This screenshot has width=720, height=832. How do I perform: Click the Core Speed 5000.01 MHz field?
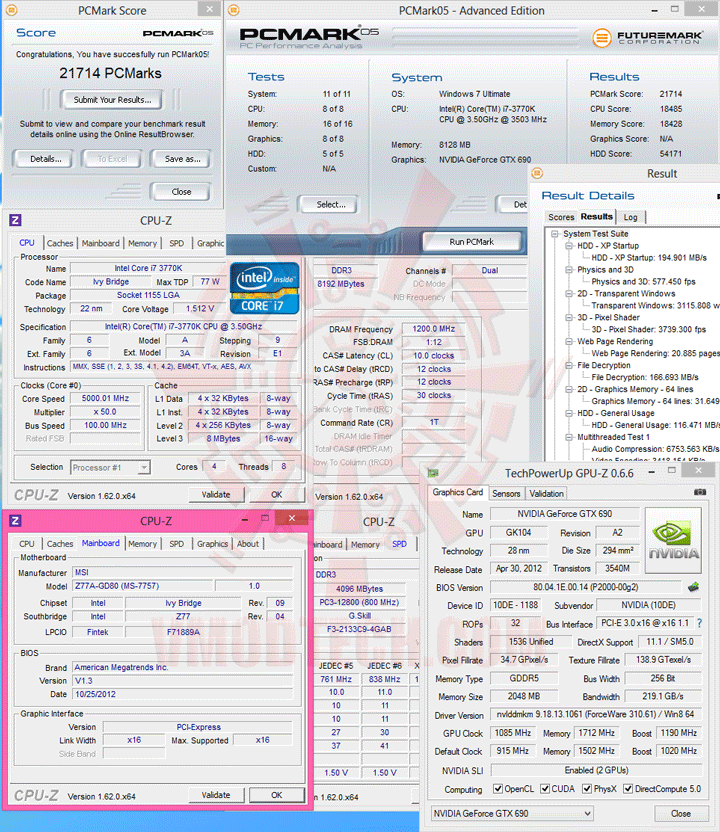[105, 398]
